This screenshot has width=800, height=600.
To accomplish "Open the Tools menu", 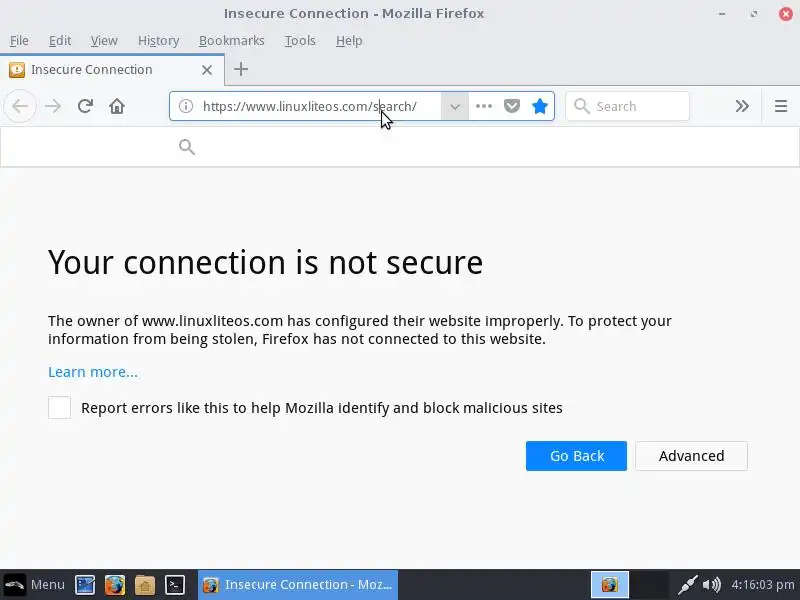I will pos(300,40).
